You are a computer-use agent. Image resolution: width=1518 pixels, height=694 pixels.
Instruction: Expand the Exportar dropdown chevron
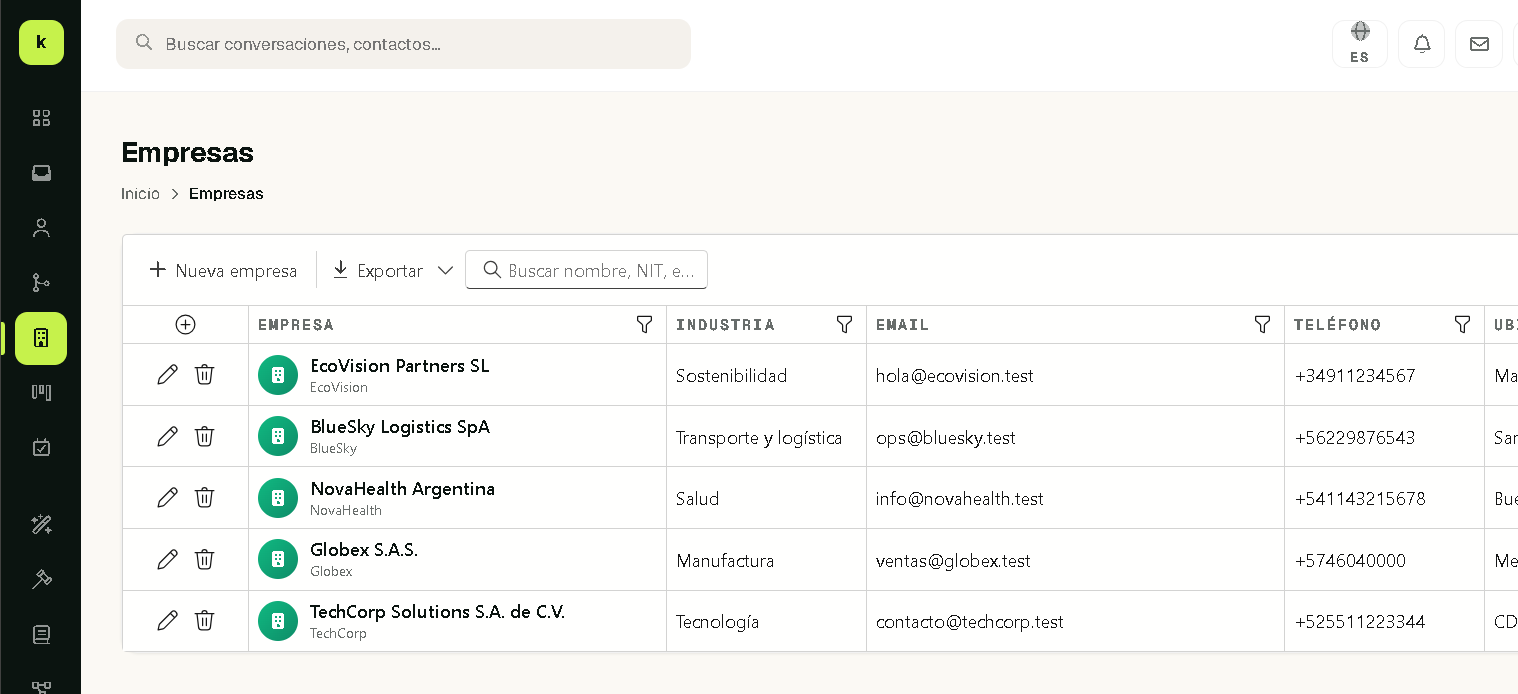click(x=445, y=270)
